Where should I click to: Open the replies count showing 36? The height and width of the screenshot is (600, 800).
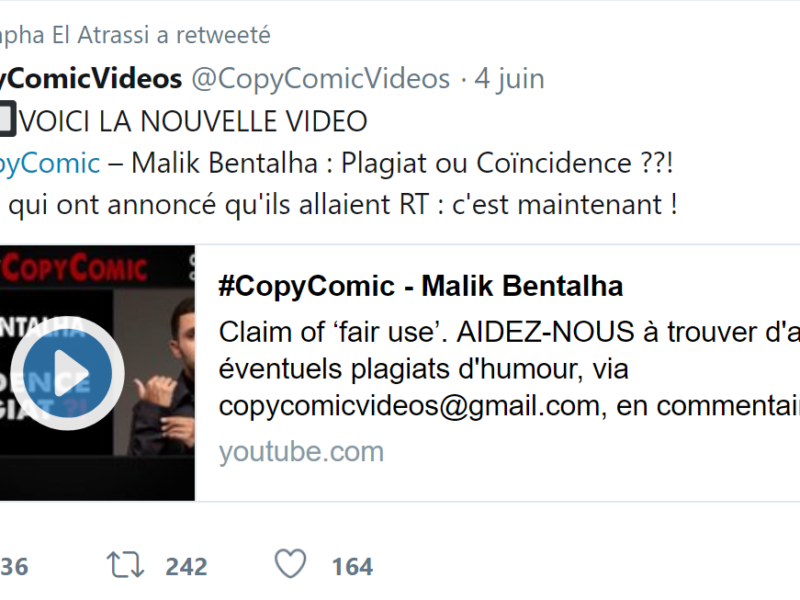point(14,567)
